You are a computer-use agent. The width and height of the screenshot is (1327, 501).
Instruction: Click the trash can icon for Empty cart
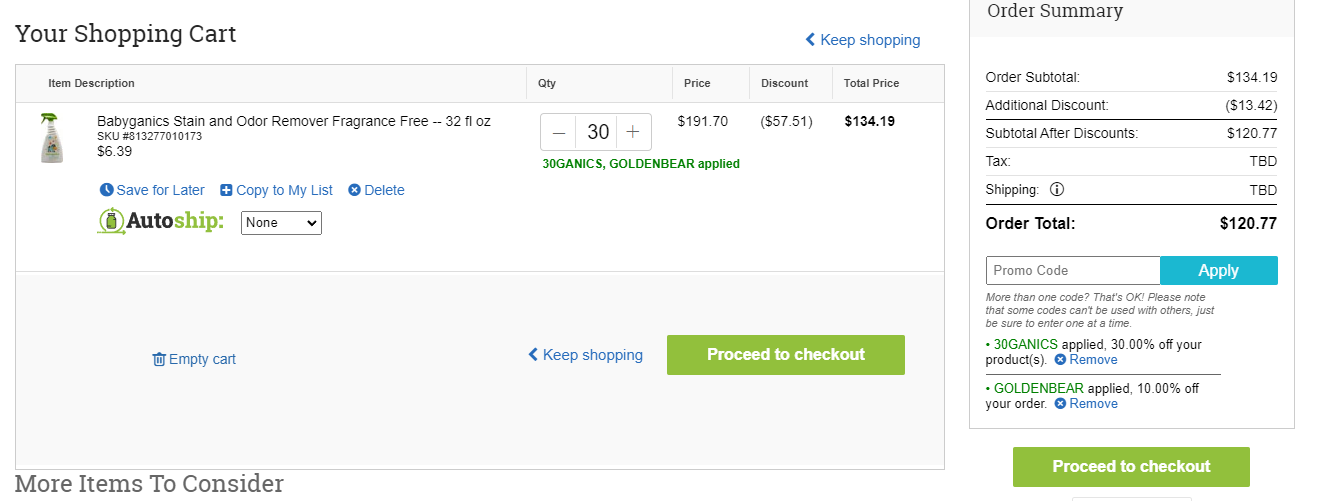[158, 359]
